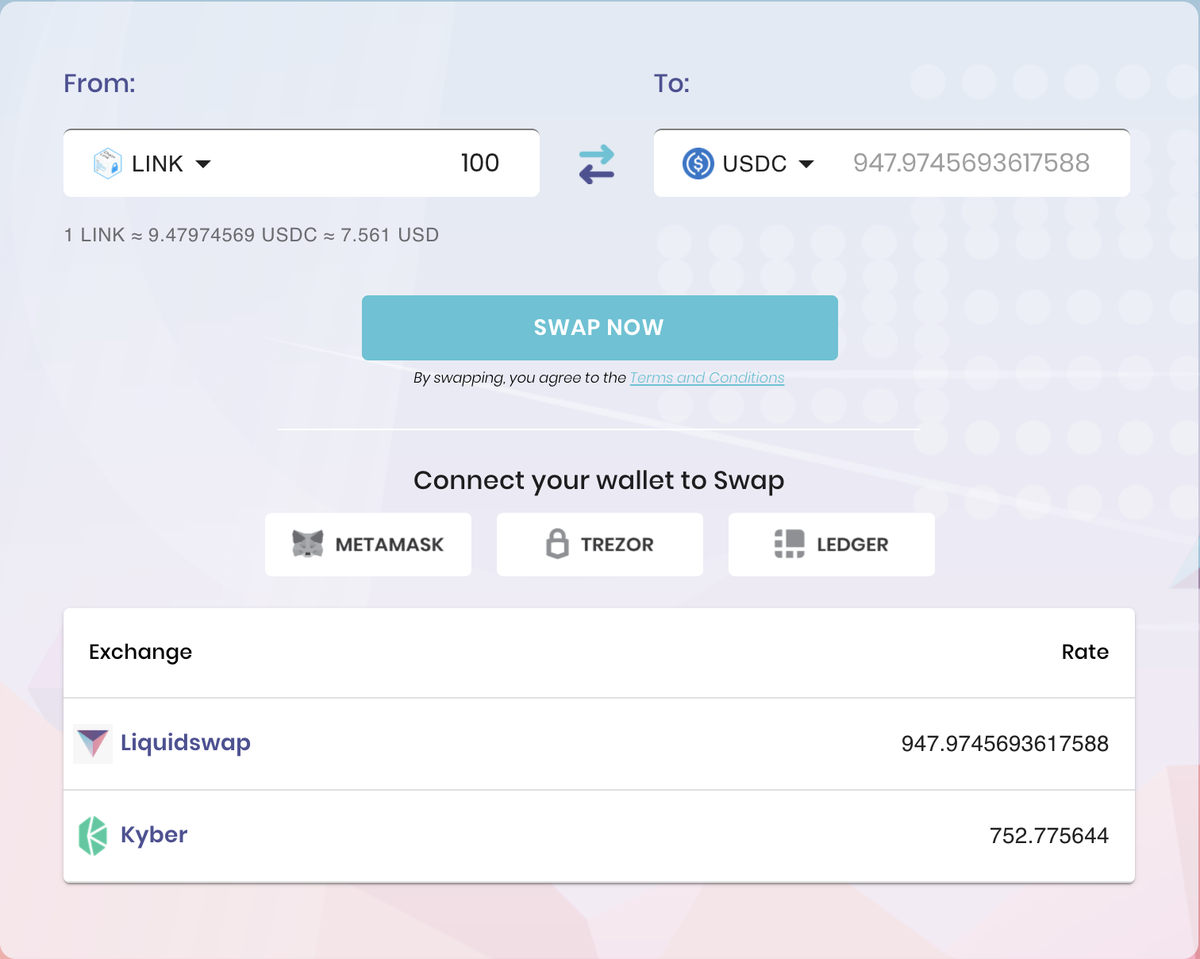Image resolution: width=1200 pixels, height=959 pixels.
Task: Open the USDC token dropdown arrow
Action: (x=806, y=164)
